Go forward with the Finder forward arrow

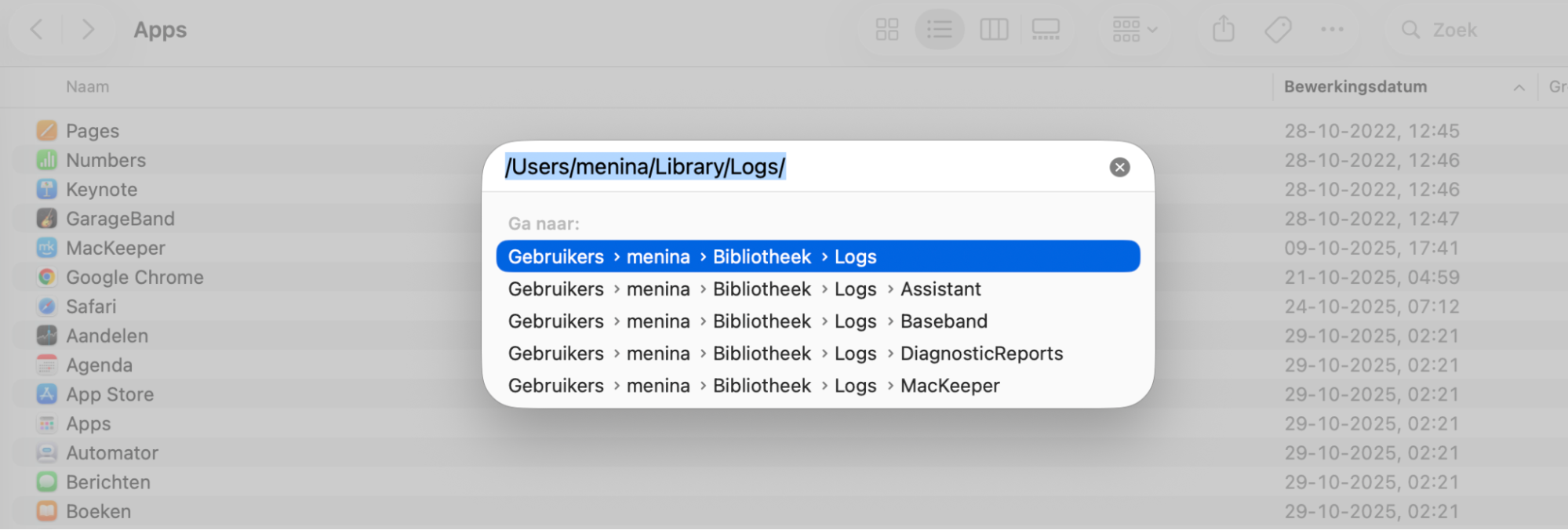[88, 30]
